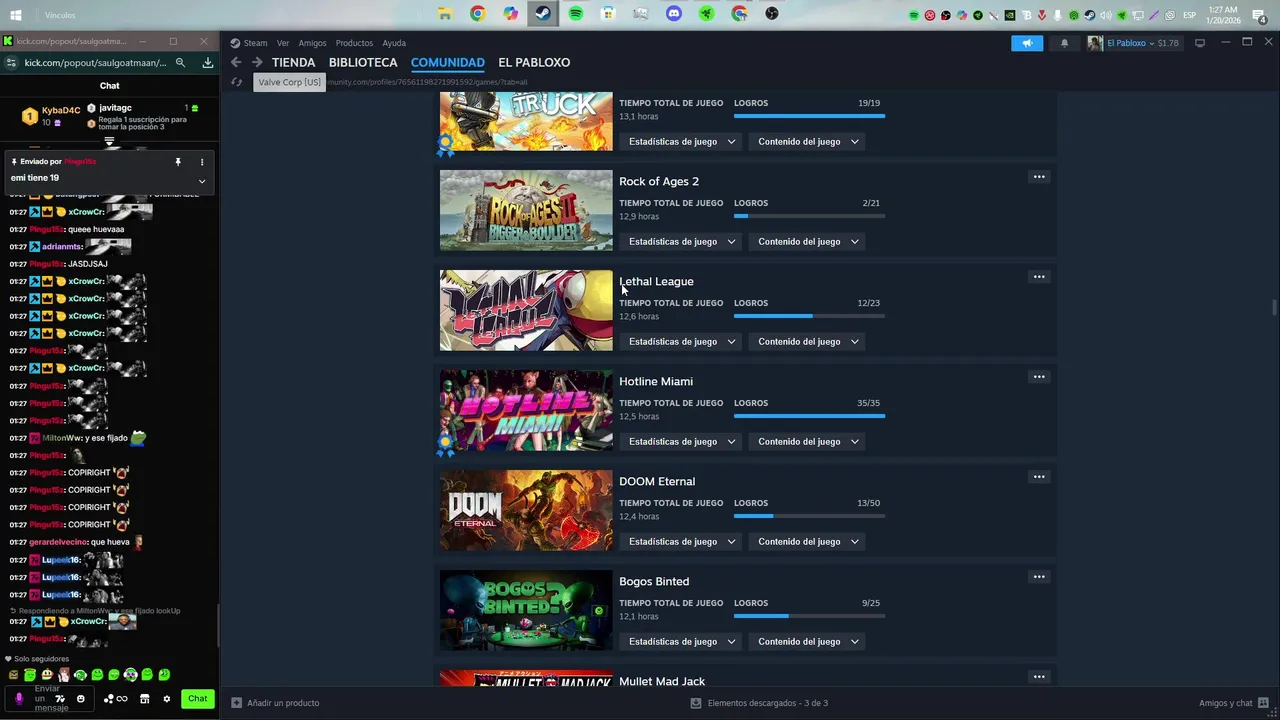Open pinned message three-dot options

pos(202,161)
